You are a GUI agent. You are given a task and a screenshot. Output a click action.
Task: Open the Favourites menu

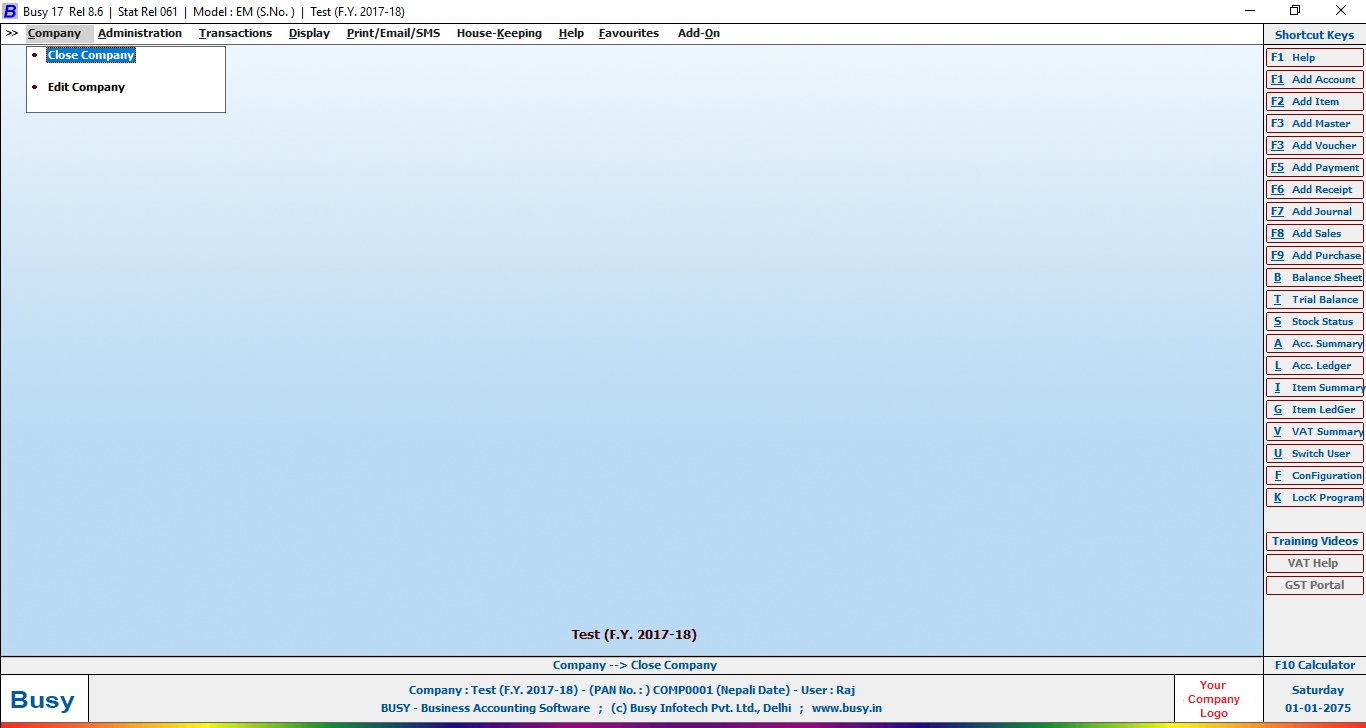pyautogui.click(x=629, y=33)
